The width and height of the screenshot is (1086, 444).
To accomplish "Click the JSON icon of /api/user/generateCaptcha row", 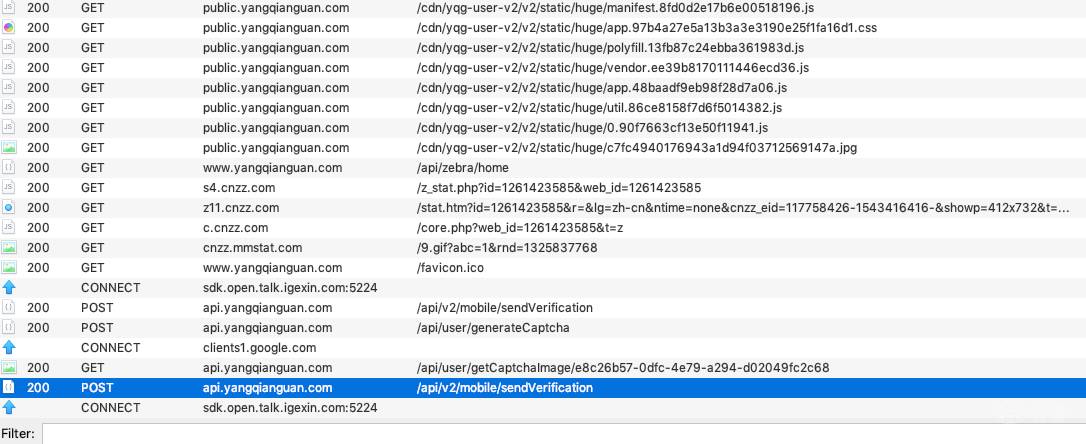I will click(8, 328).
